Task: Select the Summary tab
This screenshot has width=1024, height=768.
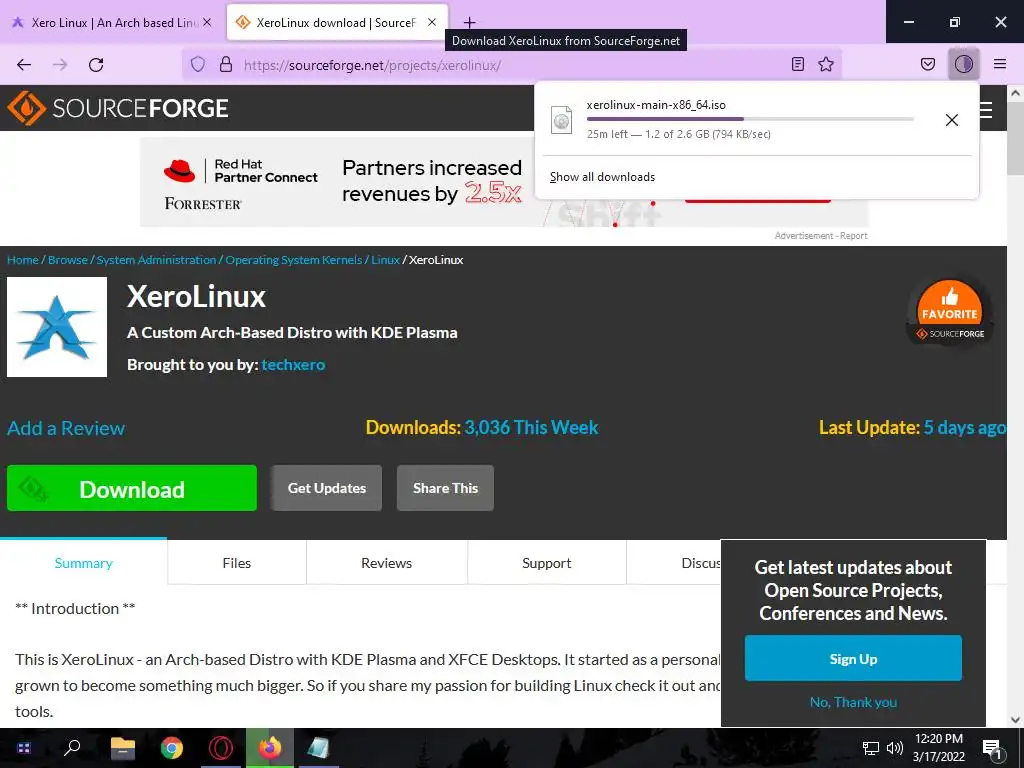Action: click(84, 563)
